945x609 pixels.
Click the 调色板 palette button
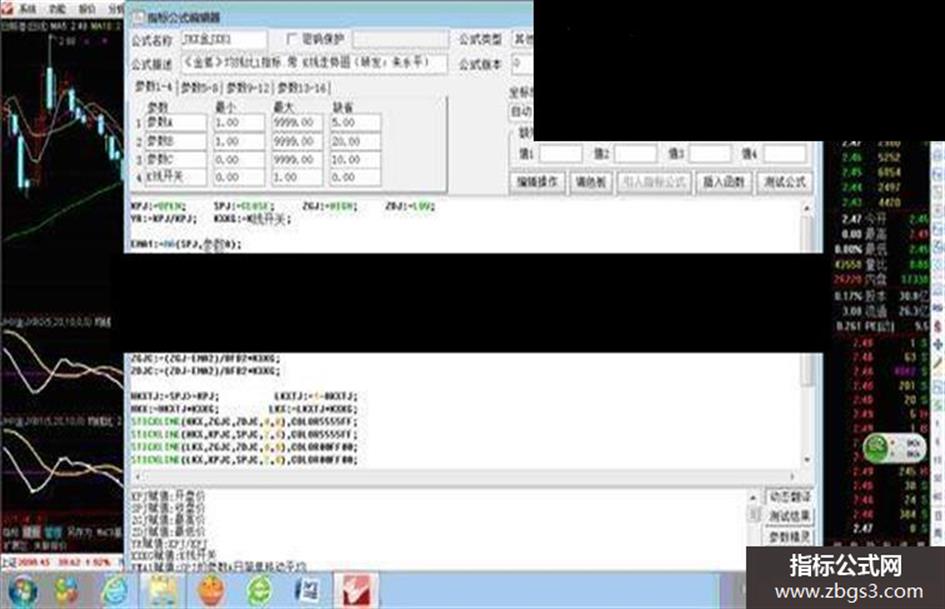[x=591, y=181]
